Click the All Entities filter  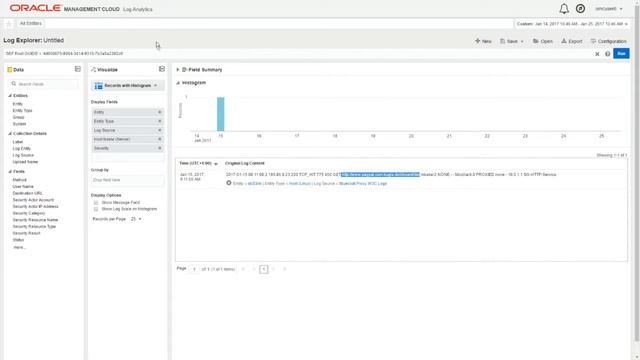[31, 24]
